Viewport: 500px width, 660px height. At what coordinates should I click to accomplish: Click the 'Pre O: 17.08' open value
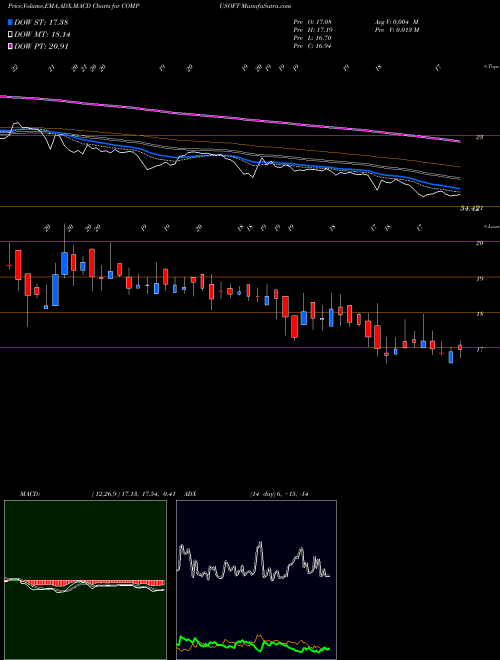pyautogui.click(x=313, y=22)
